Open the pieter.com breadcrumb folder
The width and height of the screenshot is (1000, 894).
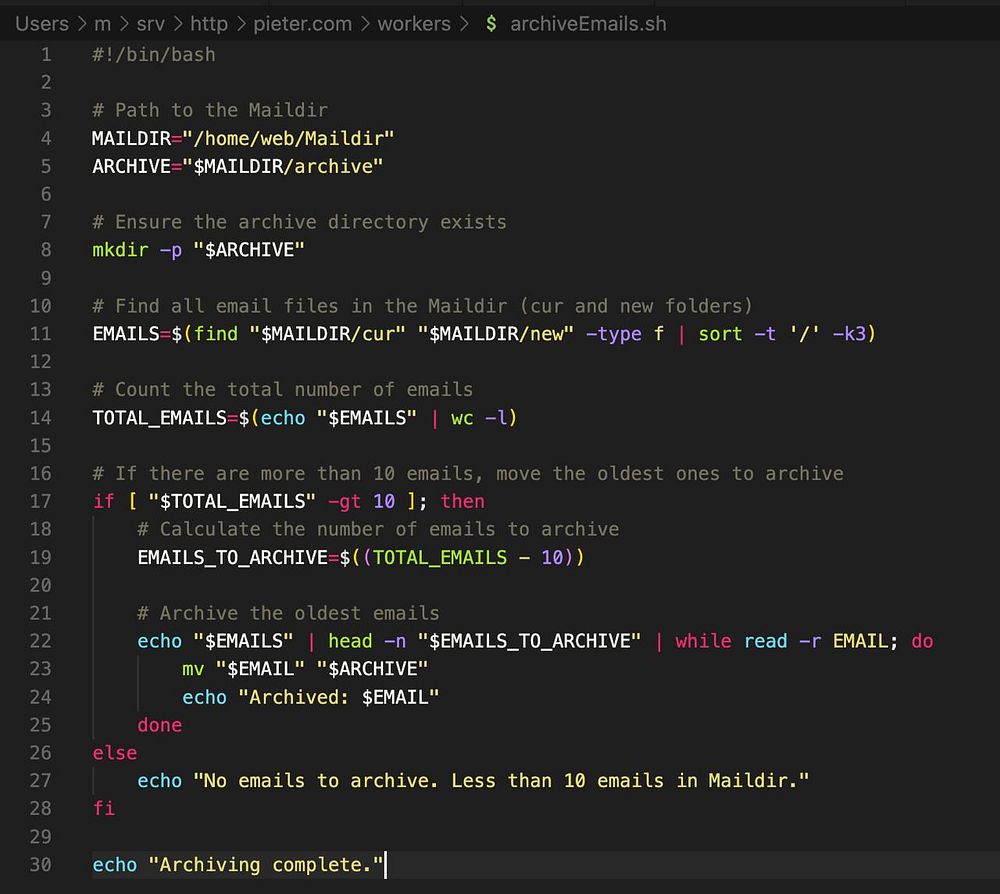(x=302, y=24)
